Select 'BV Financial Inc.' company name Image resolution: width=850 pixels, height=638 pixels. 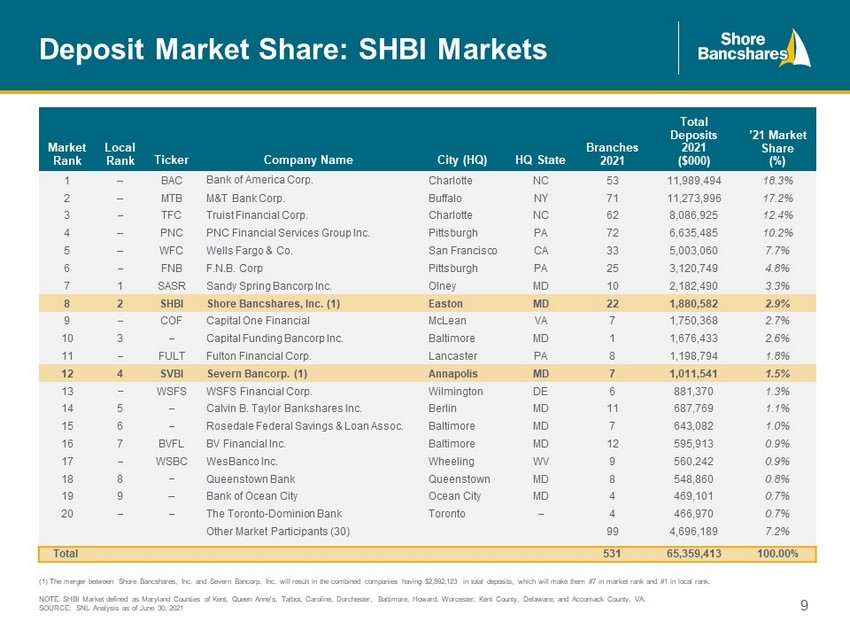coord(246,443)
